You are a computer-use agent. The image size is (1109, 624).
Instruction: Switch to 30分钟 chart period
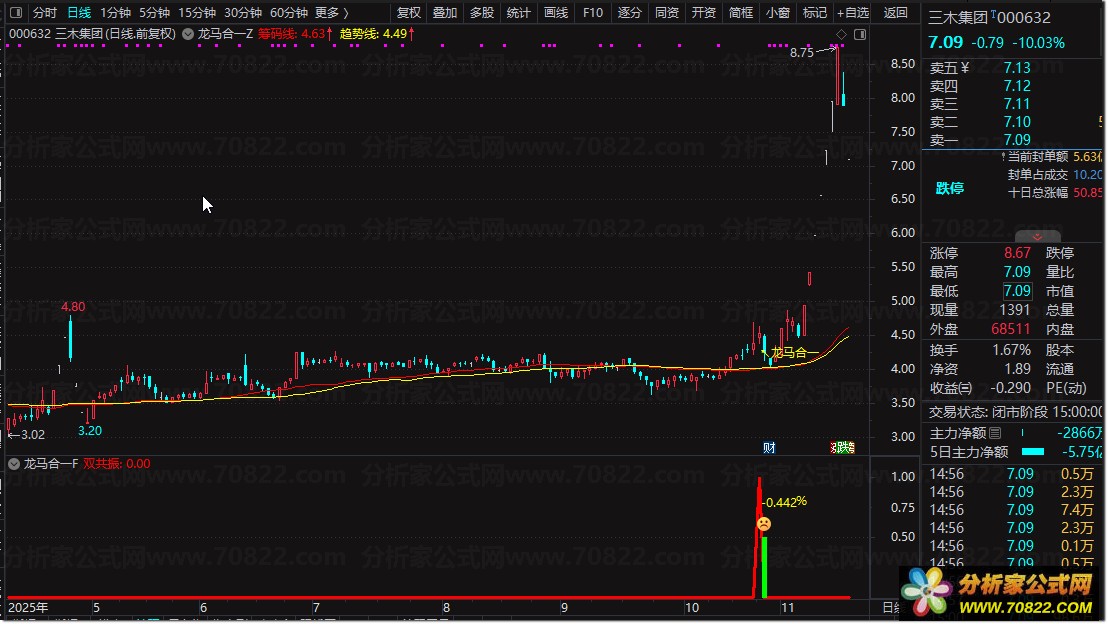243,13
